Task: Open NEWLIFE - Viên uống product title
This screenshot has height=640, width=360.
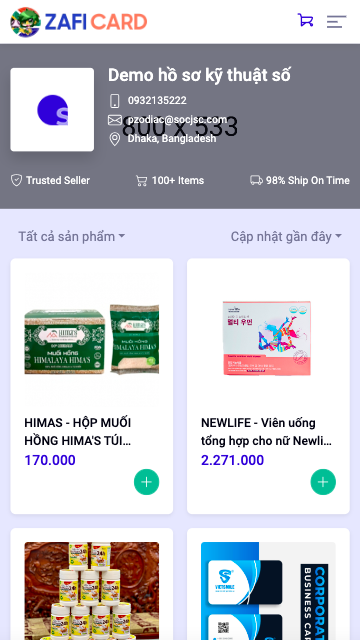Action: [267, 432]
